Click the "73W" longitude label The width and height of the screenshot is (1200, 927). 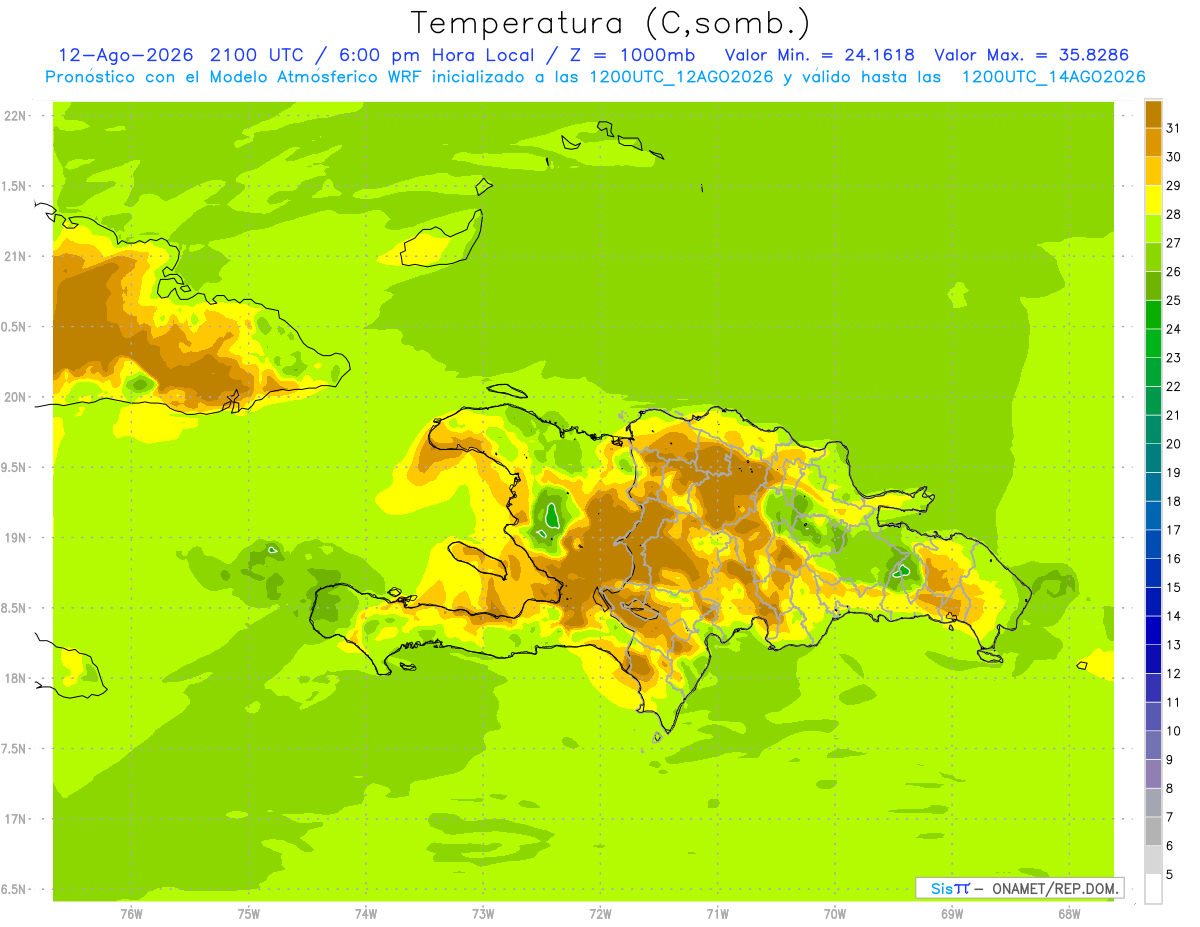coord(483,912)
